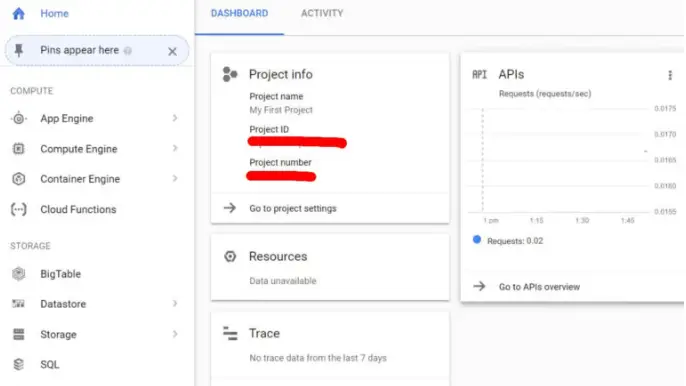Click the Trace card title

[264, 333]
